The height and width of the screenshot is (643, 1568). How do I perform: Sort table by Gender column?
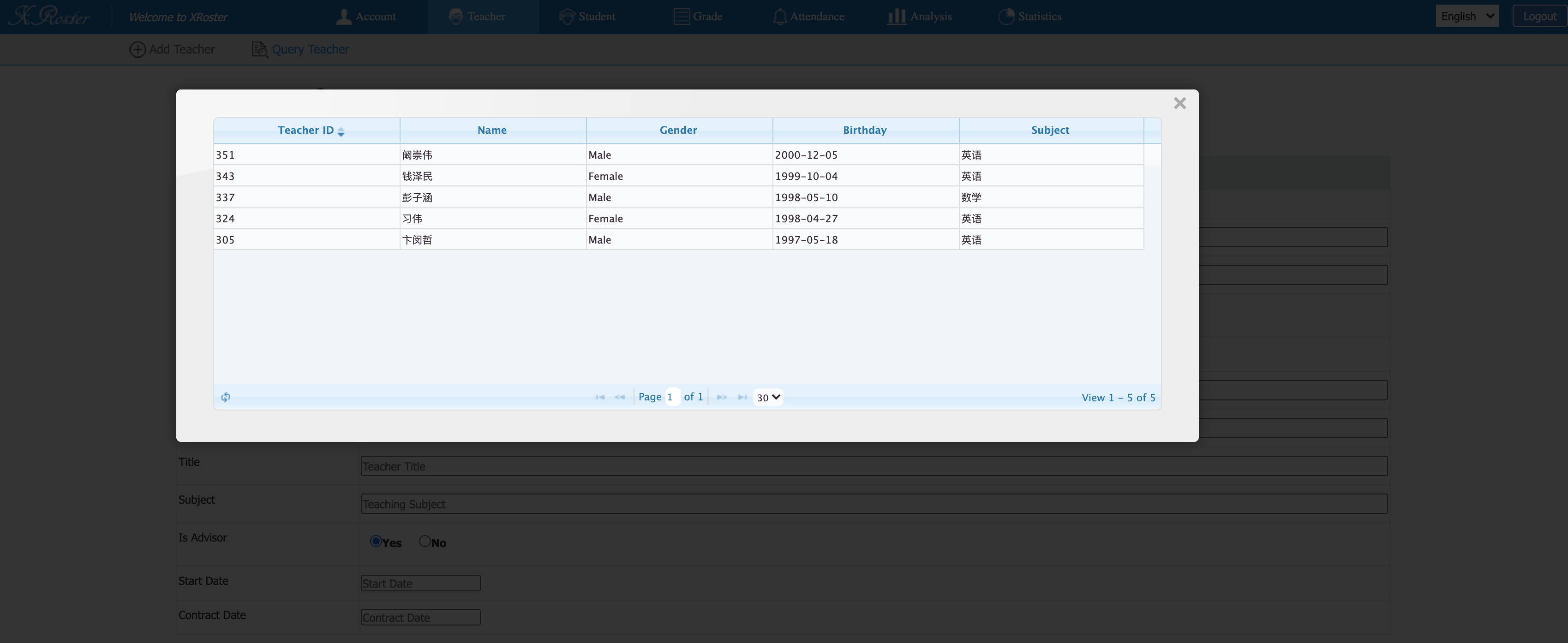tap(679, 130)
